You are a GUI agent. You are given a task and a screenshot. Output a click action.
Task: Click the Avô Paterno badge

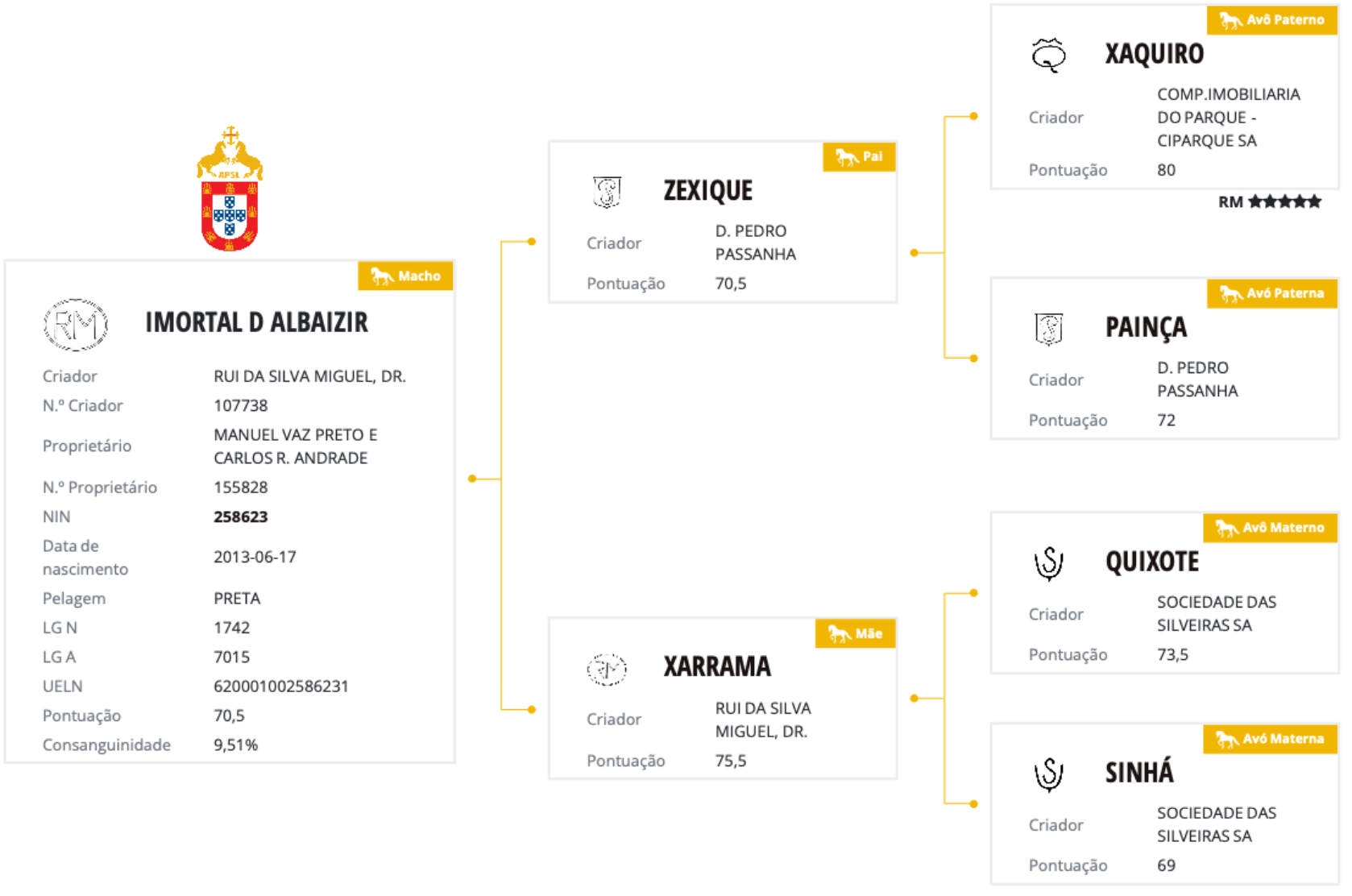[1271, 20]
